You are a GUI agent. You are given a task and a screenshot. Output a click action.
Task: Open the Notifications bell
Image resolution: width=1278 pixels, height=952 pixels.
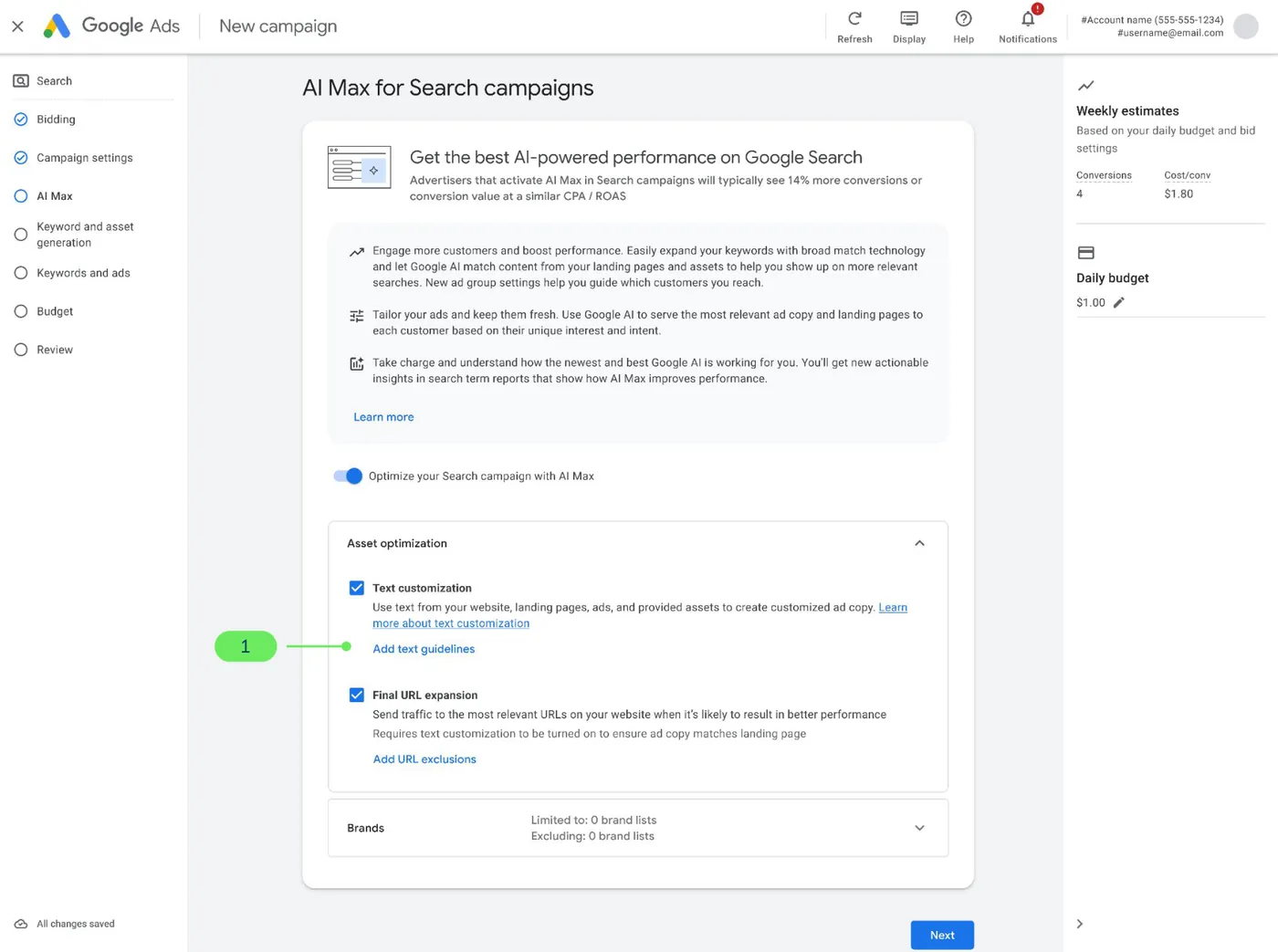(x=1028, y=18)
